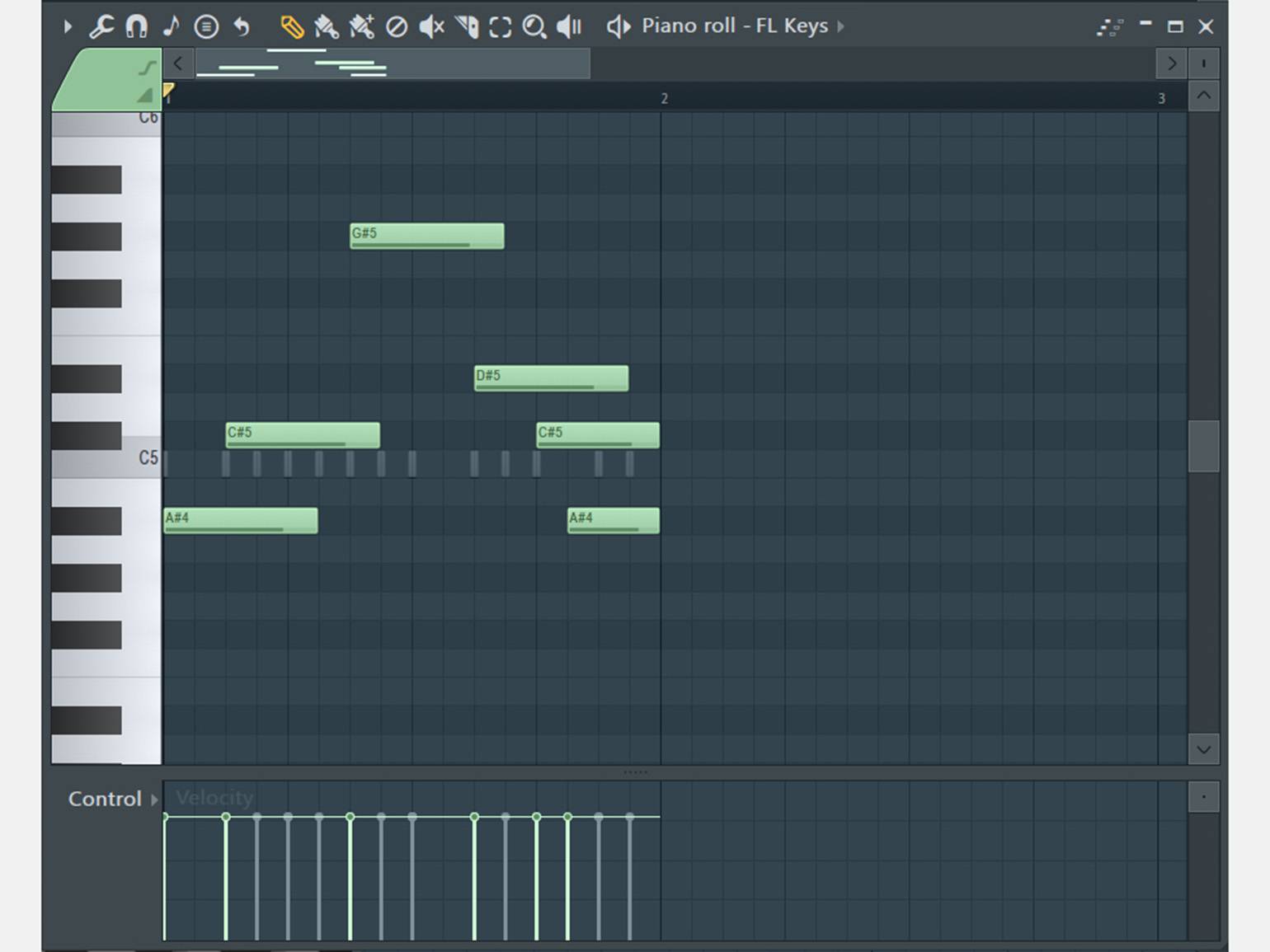Select the Delete tool
This screenshot has height=952, width=1270.
pos(397,27)
